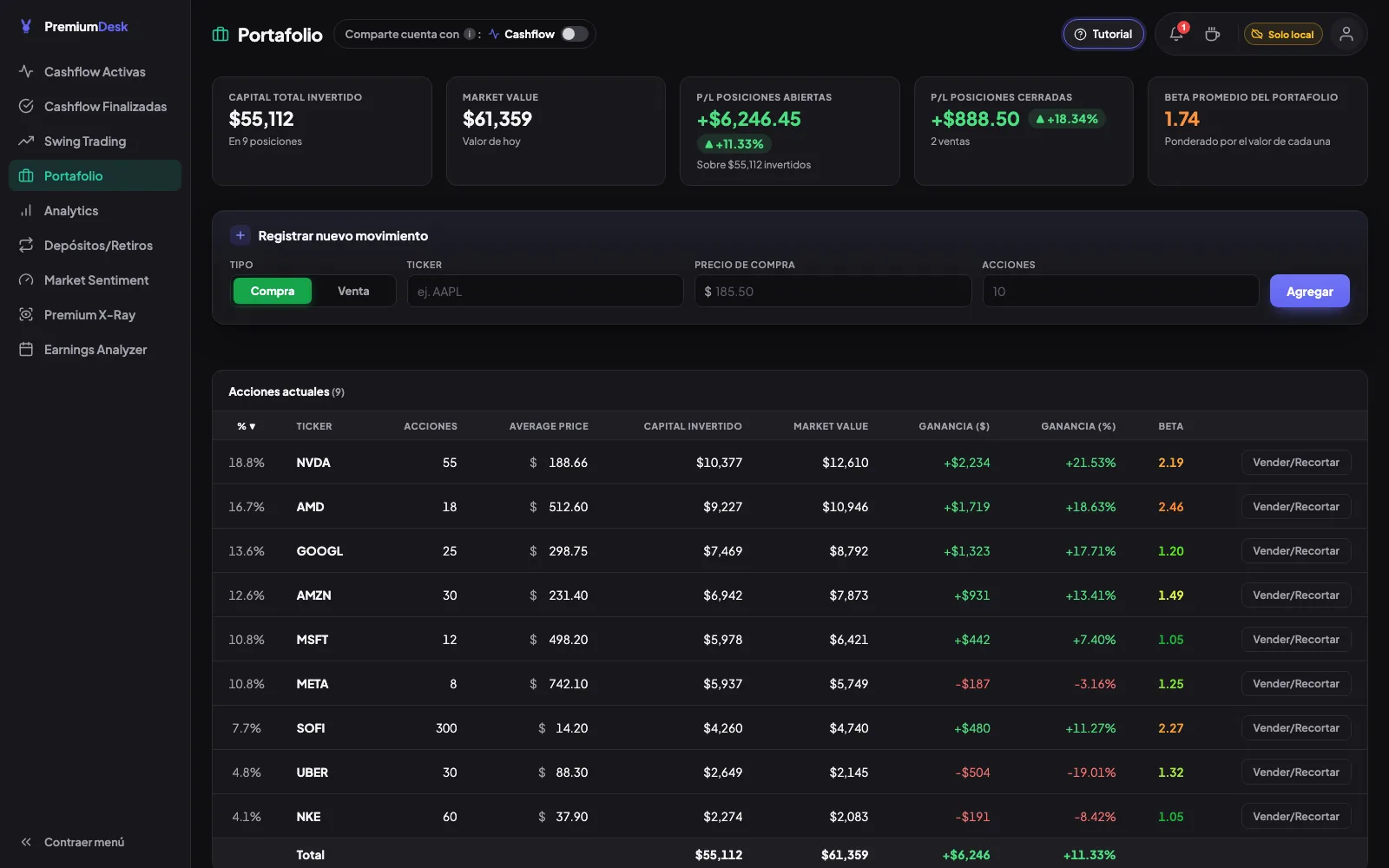Screen dimensions: 1389x868
Task: Open the notifications bell
Action: [1176, 34]
